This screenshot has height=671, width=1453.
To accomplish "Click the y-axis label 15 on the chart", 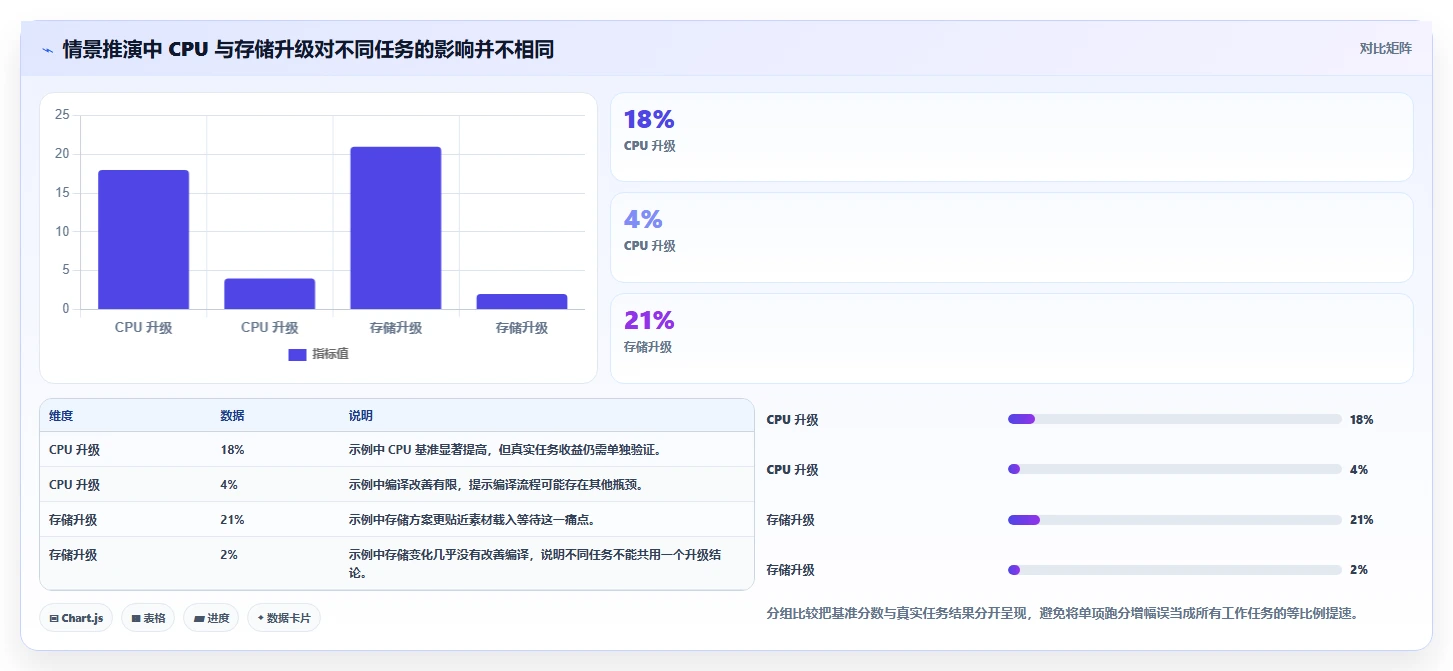I will click(x=62, y=193).
